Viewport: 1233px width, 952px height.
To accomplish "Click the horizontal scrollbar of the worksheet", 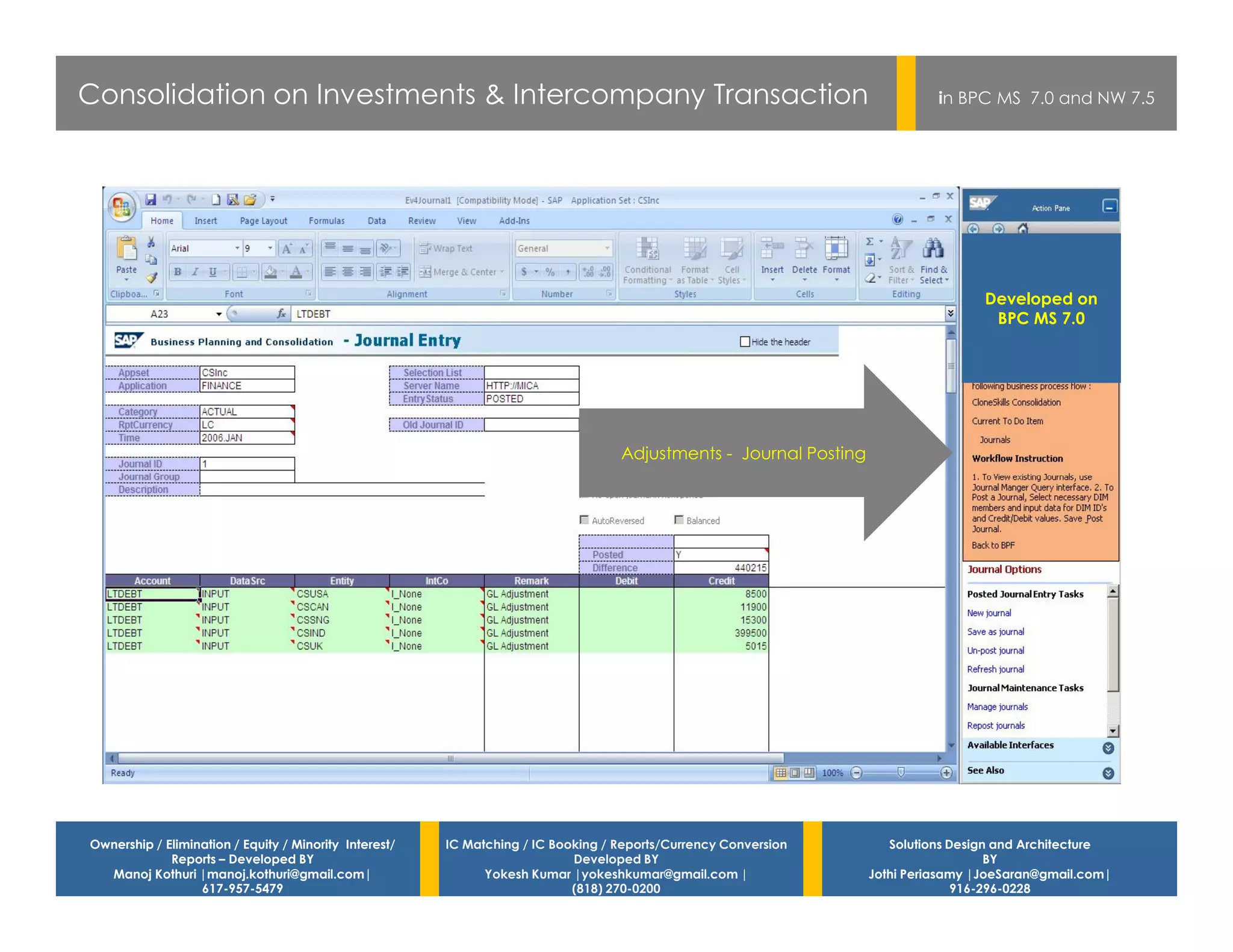I will point(451,758).
